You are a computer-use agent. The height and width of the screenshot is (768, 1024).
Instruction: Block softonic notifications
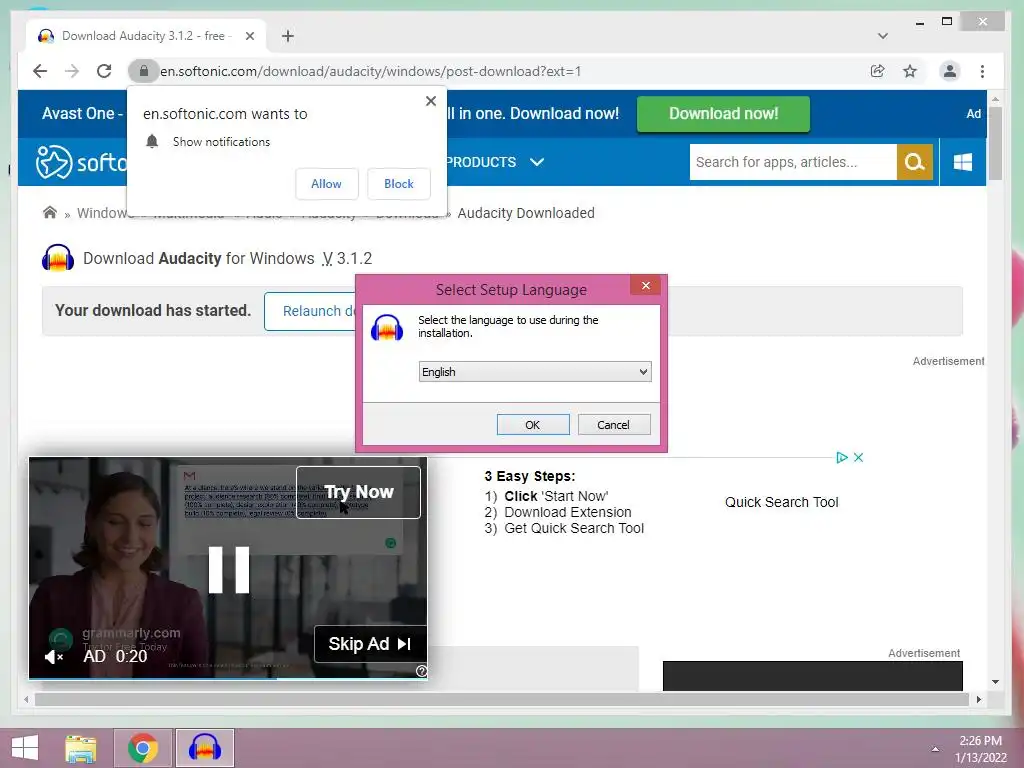point(398,184)
